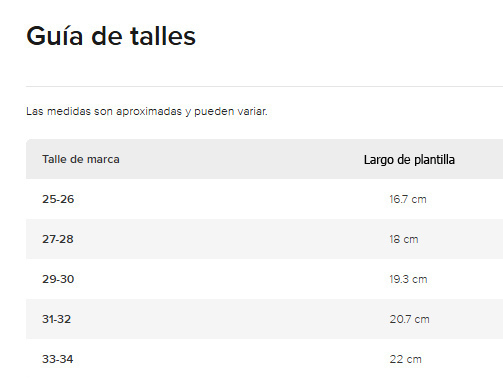This screenshot has height=386, width=503.
Task: Click the 27-28 size row label
Action: pyautogui.click(x=58, y=239)
